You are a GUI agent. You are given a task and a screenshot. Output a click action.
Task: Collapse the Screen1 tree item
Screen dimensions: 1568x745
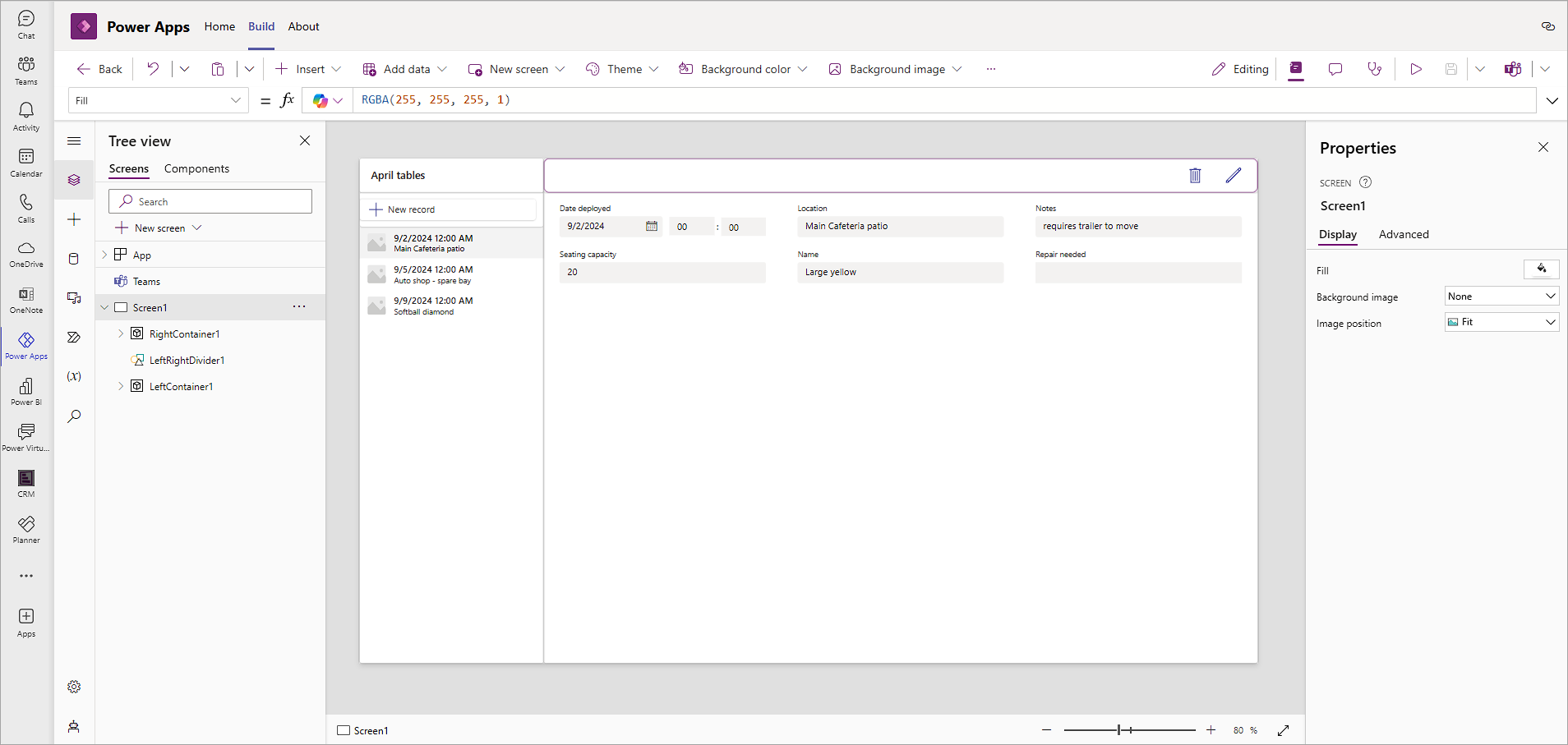point(104,307)
